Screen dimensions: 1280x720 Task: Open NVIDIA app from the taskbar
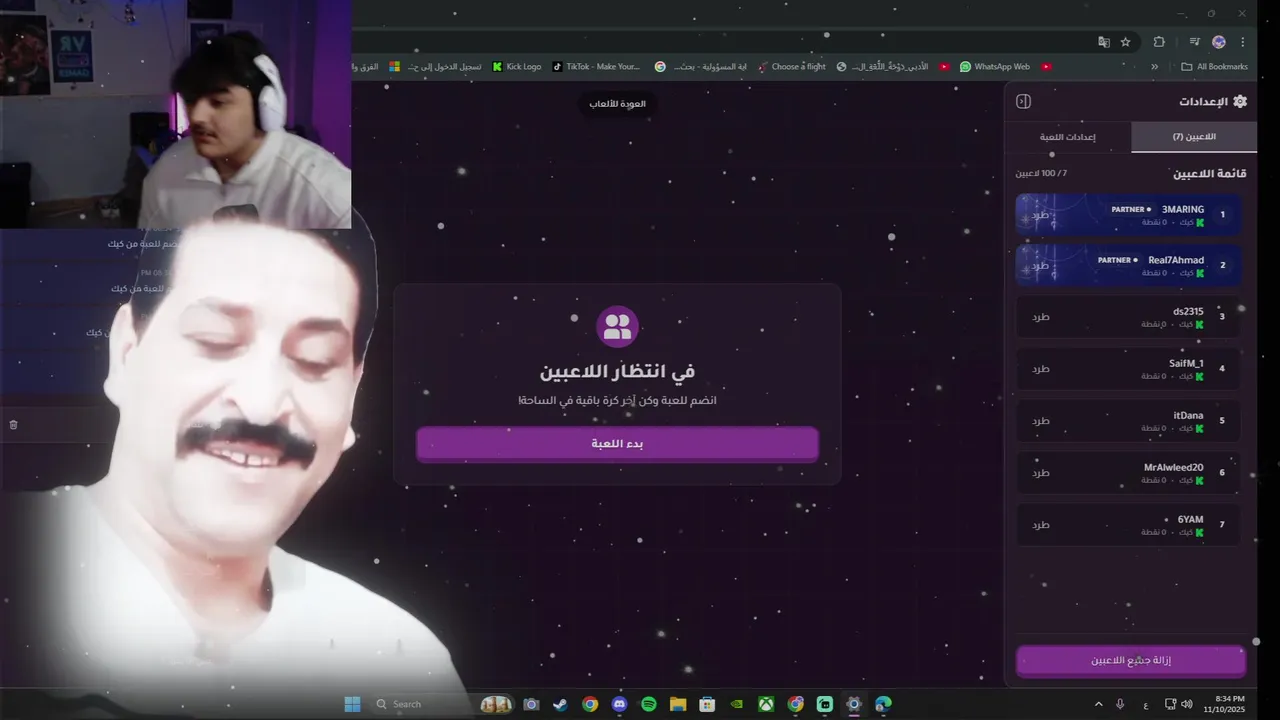pyautogui.click(x=736, y=704)
